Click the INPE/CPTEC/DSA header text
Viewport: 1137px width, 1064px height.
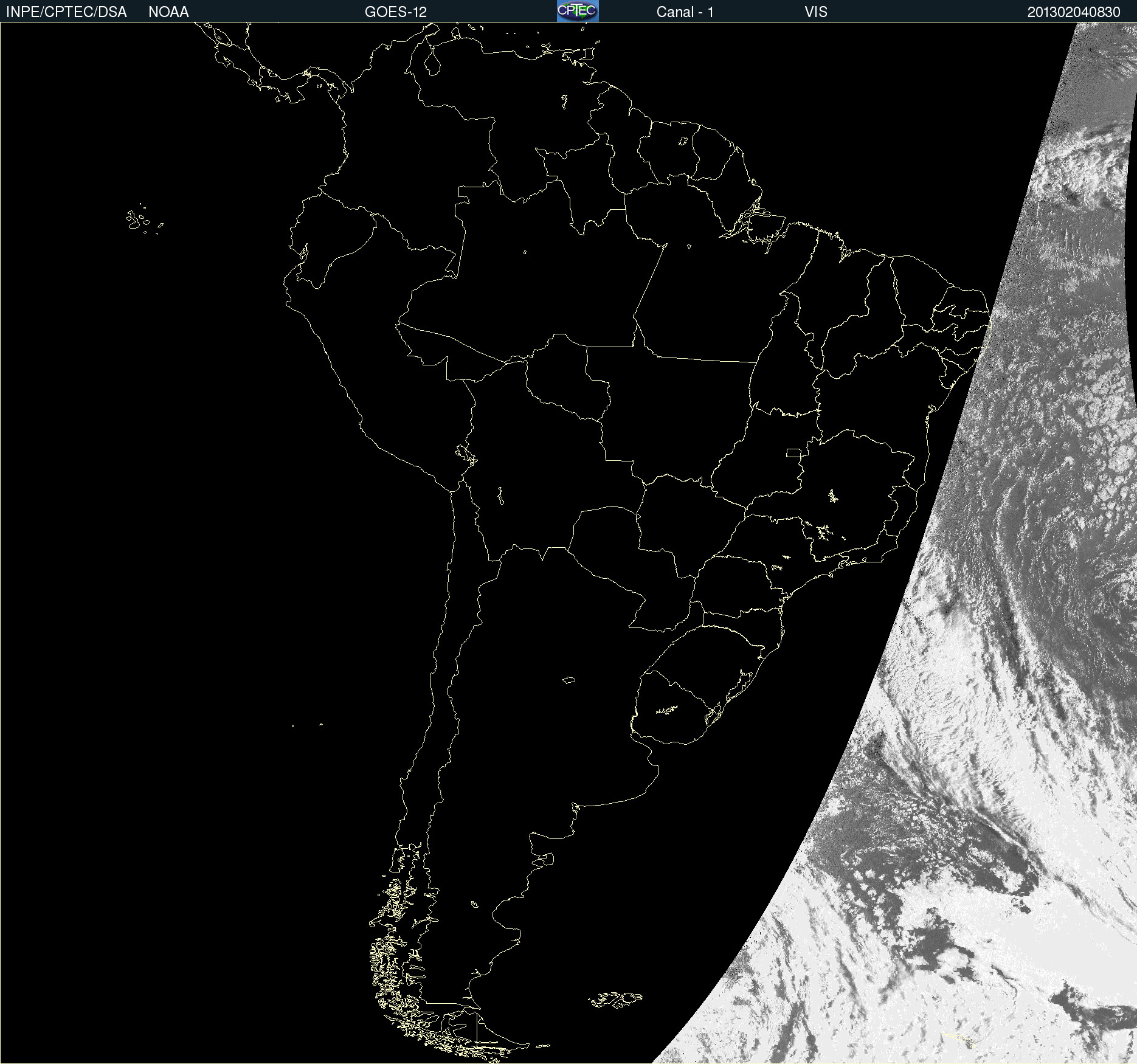(66, 12)
